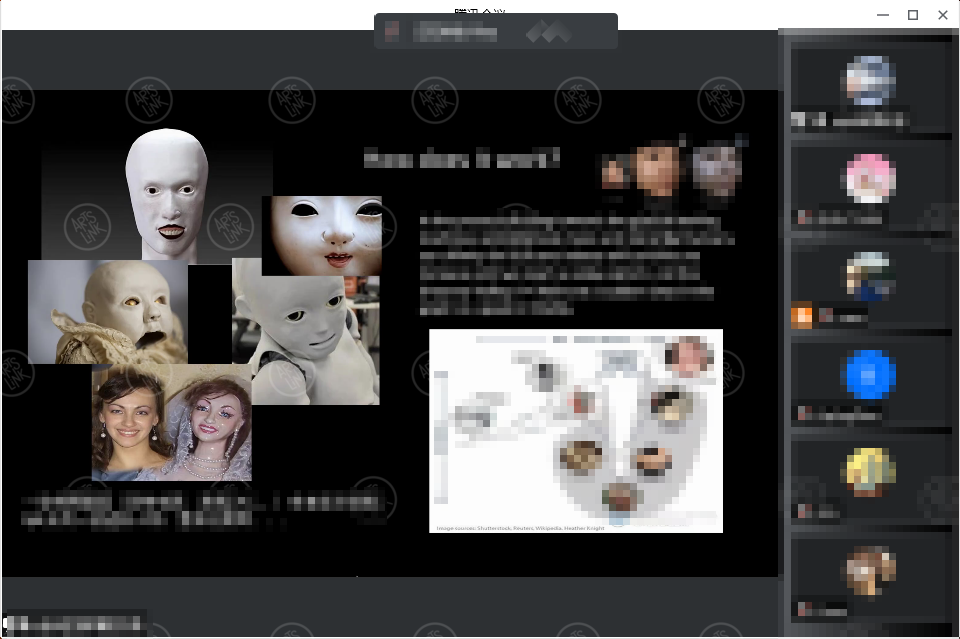Select the participant with yellow avatar
The width and height of the screenshot is (960, 639).
pos(869,472)
